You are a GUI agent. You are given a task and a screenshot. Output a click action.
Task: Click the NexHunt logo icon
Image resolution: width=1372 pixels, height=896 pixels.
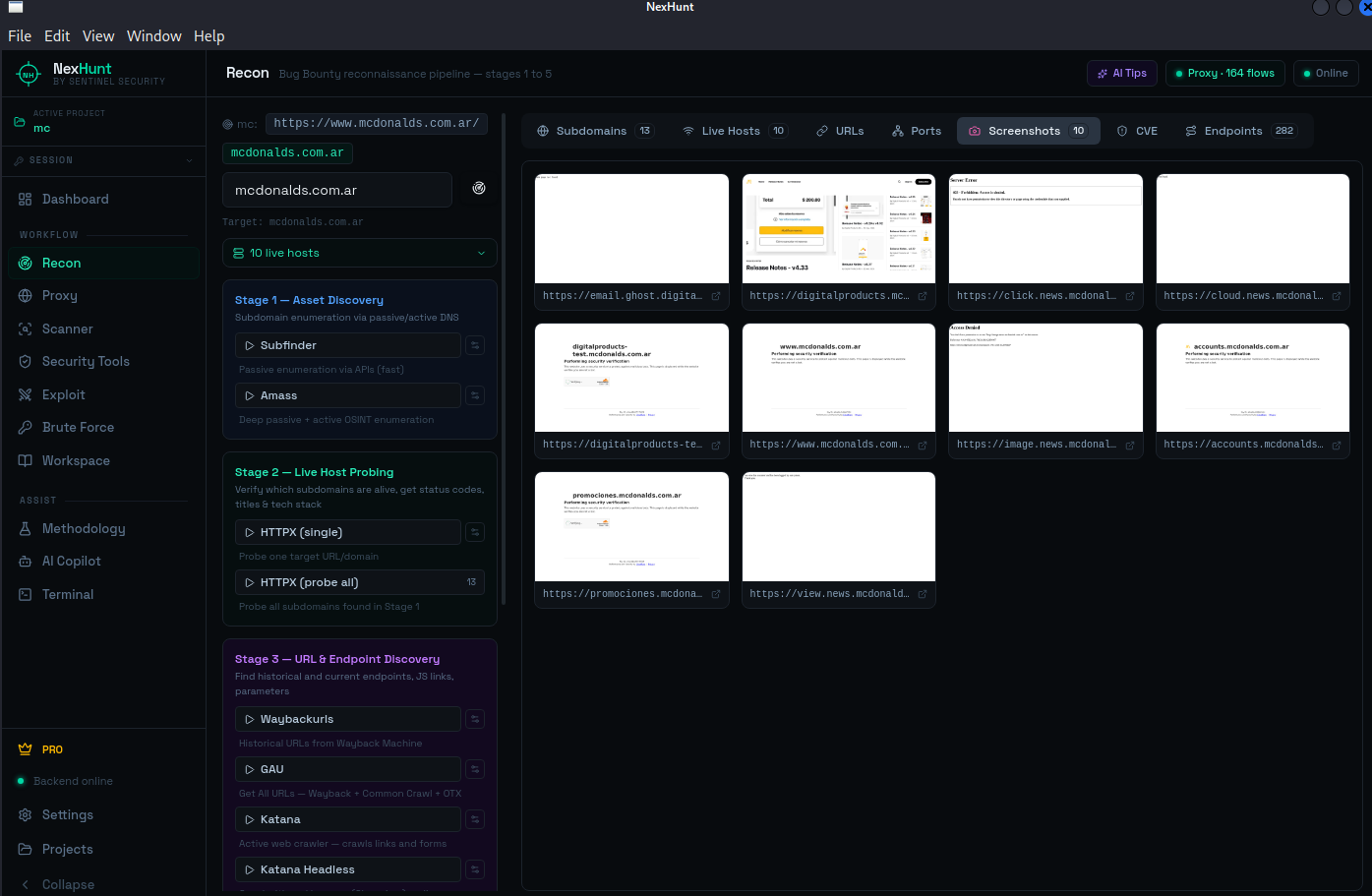29,74
